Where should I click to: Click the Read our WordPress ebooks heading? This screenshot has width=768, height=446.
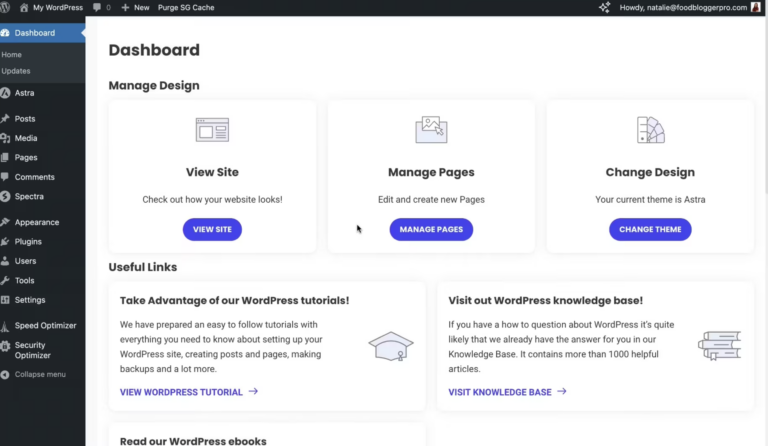point(193,441)
